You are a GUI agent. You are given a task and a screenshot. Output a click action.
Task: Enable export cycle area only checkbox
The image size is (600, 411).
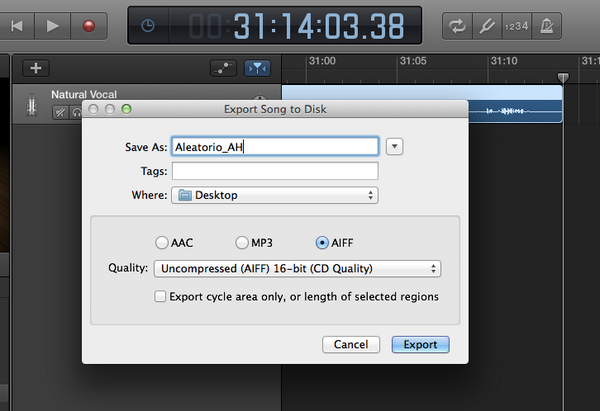click(160, 296)
